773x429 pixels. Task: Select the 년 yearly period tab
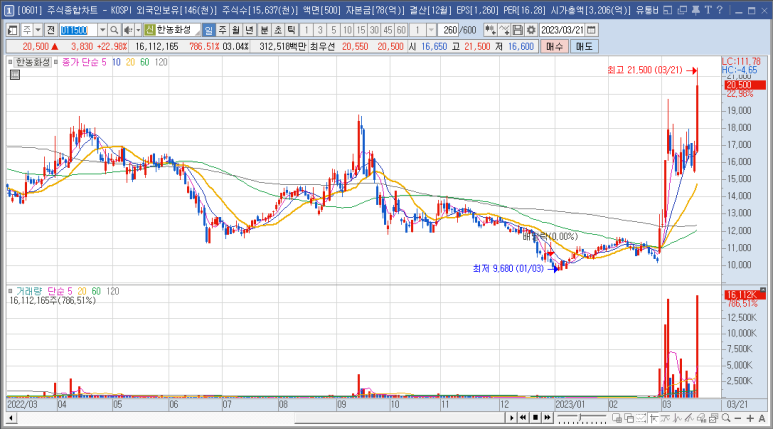[x=249, y=30]
